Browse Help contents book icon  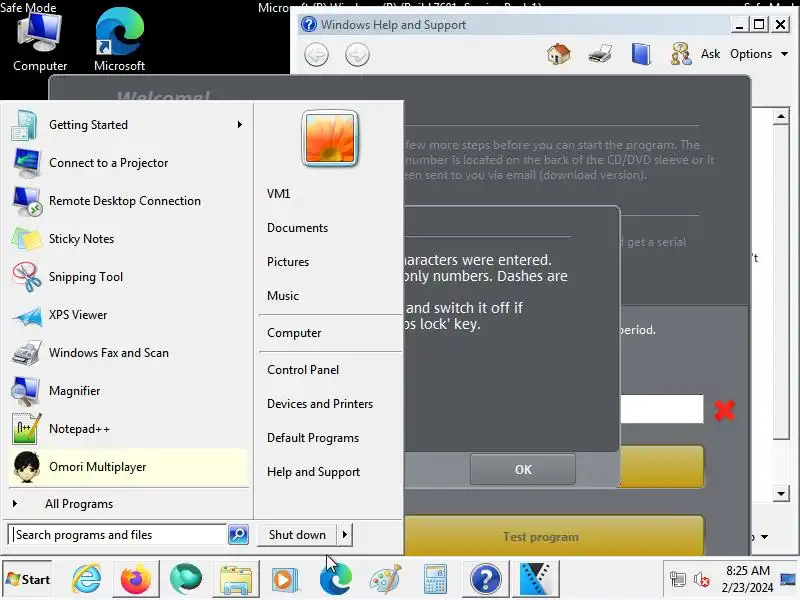tap(641, 54)
